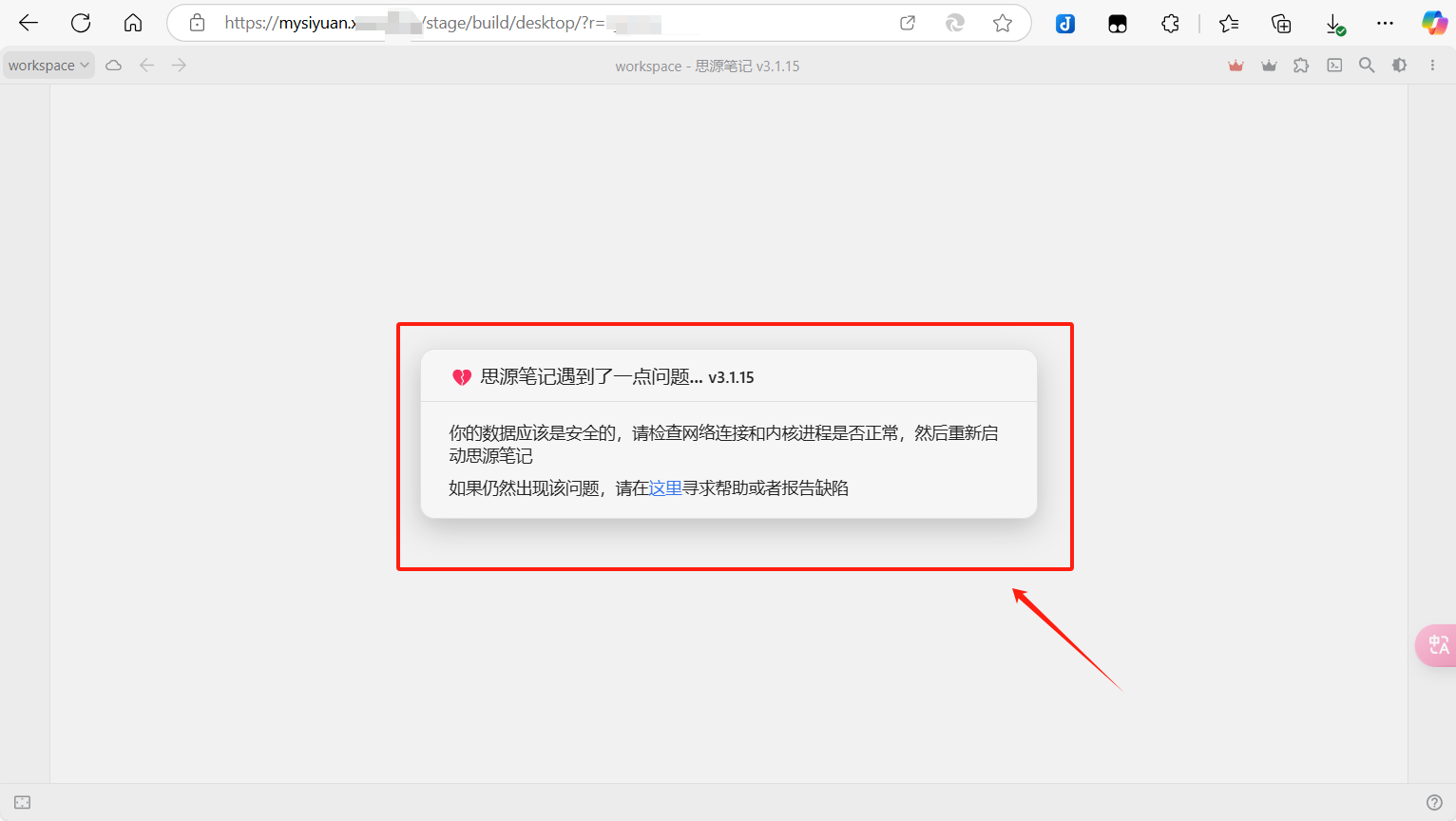Open the browser Favorites list

coord(1229,24)
